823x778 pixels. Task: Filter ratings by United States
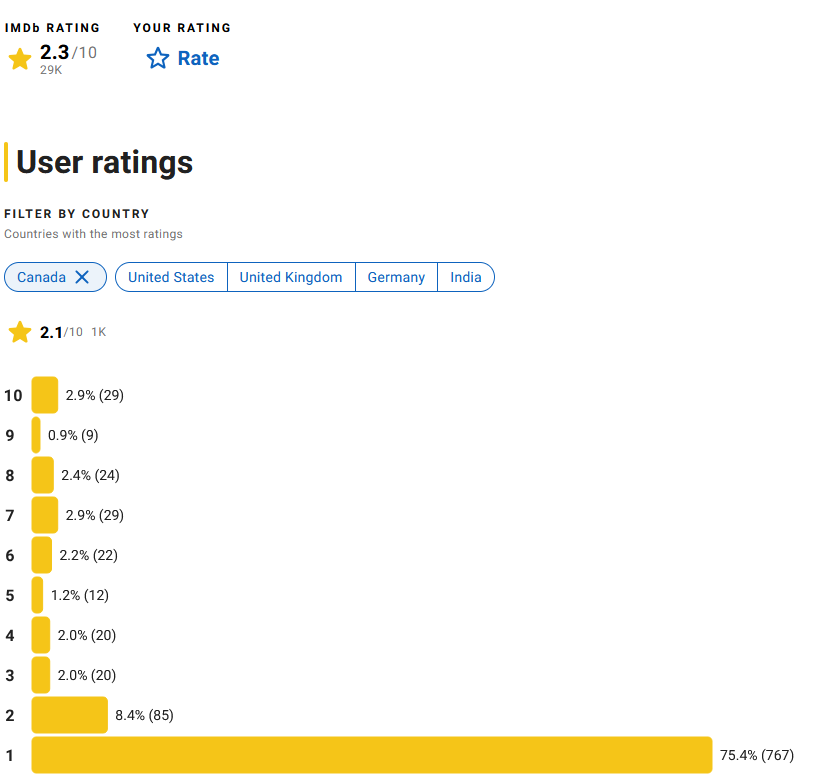(x=171, y=277)
